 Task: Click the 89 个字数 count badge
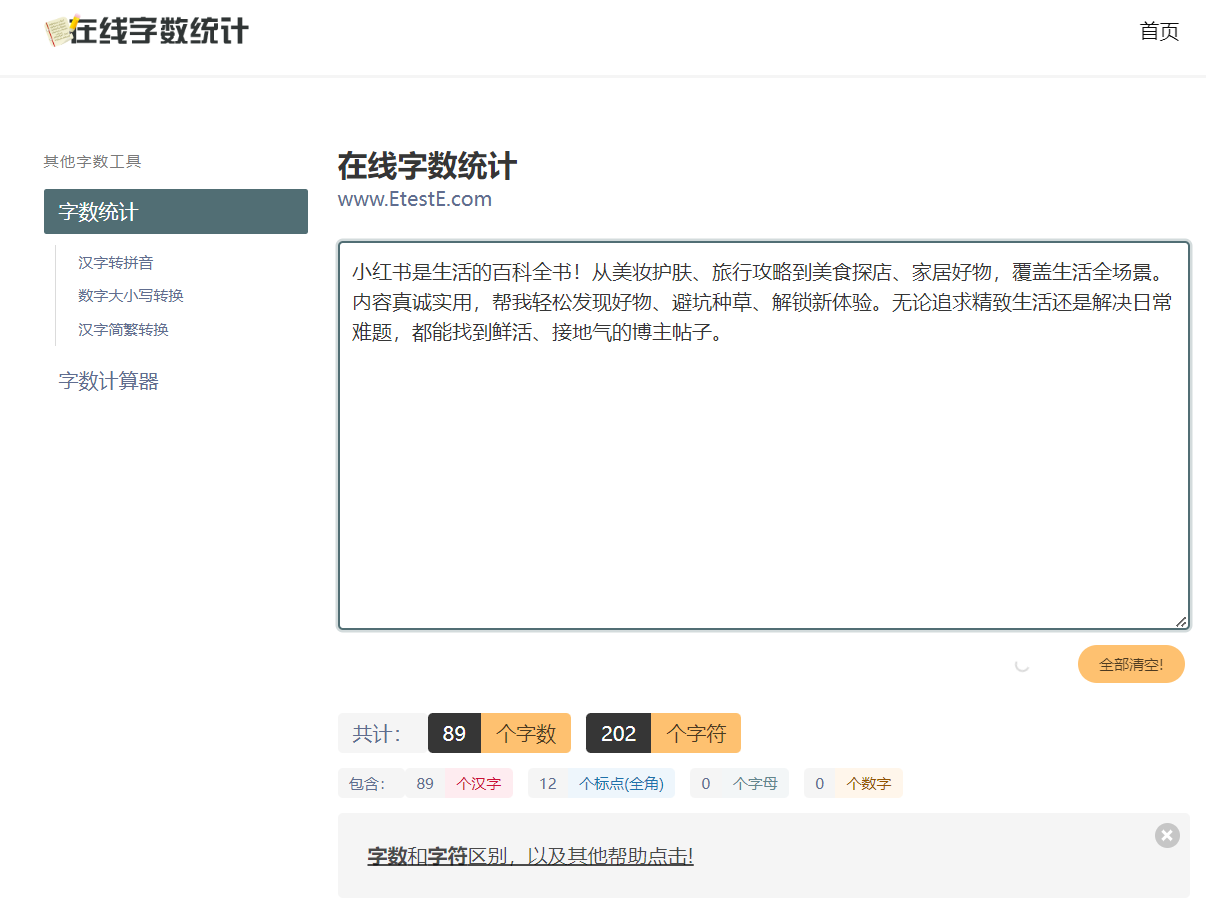(x=499, y=733)
